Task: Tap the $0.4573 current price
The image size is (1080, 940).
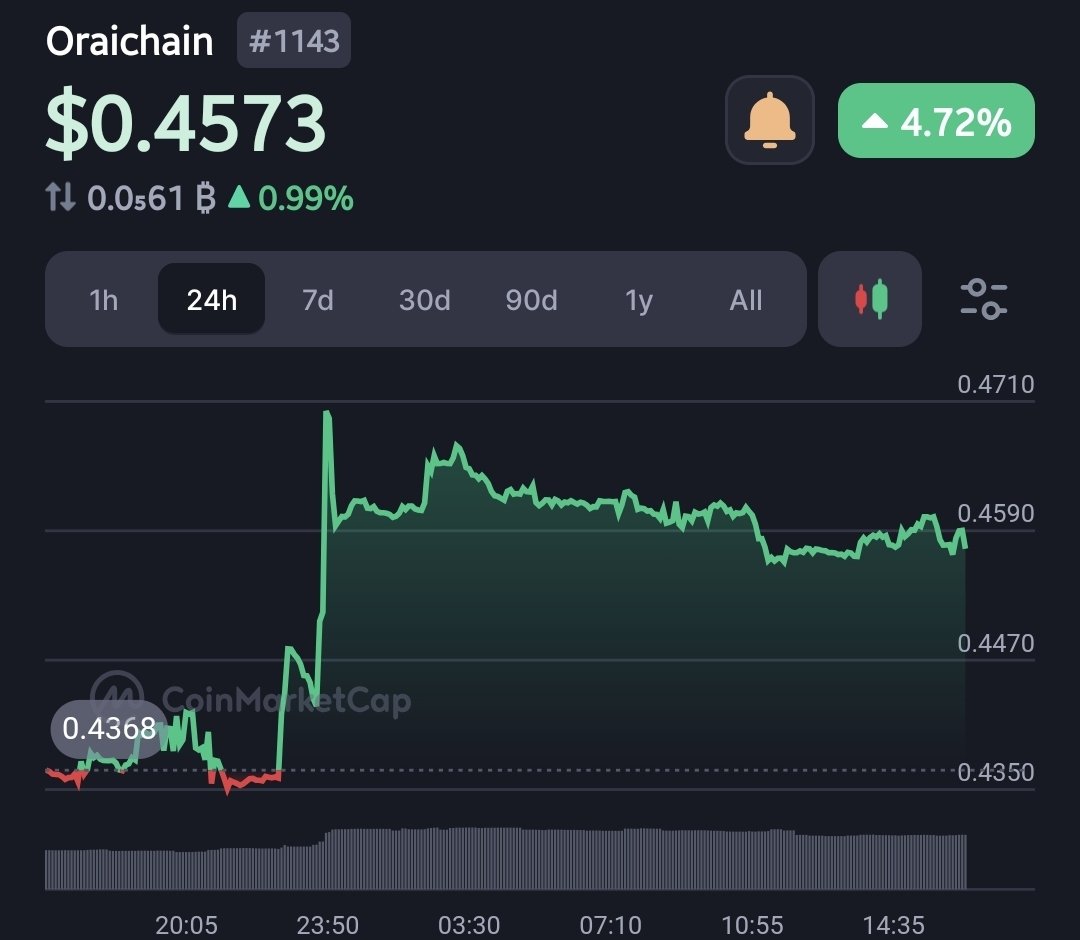Action: coord(186,124)
